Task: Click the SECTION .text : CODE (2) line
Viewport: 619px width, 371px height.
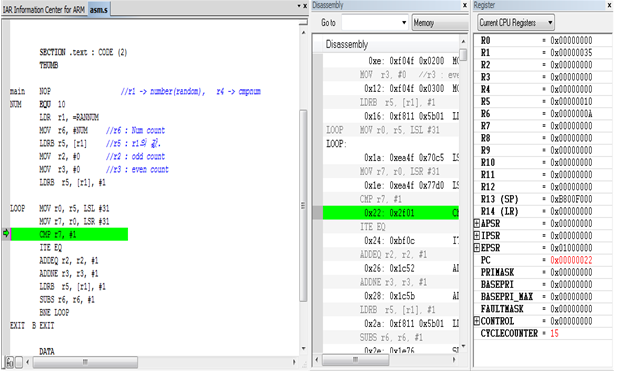Action: pos(83,52)
